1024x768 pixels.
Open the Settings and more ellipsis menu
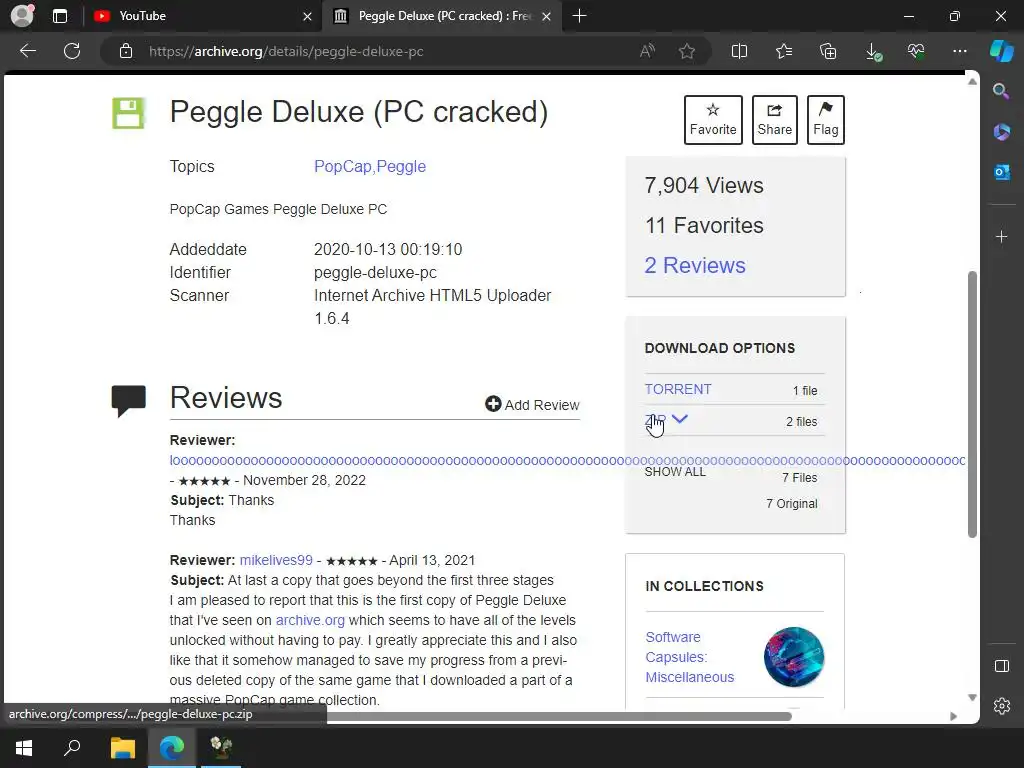point(959,51)
